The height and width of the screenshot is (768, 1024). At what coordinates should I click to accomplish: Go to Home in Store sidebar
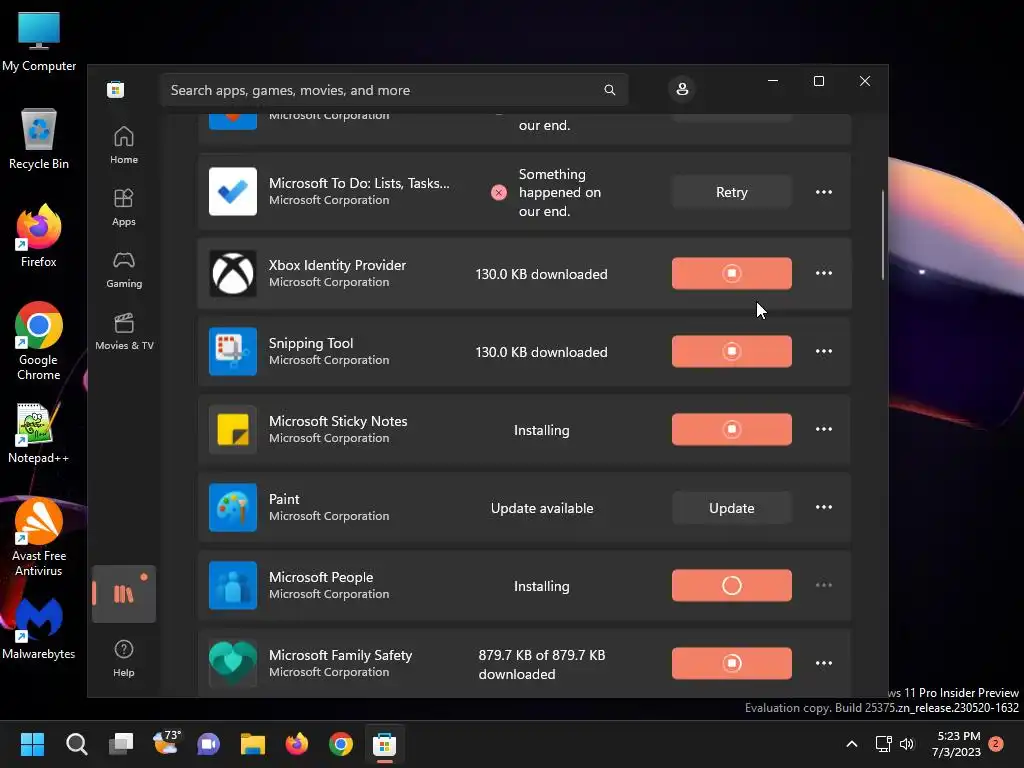(x=123, y=145)
